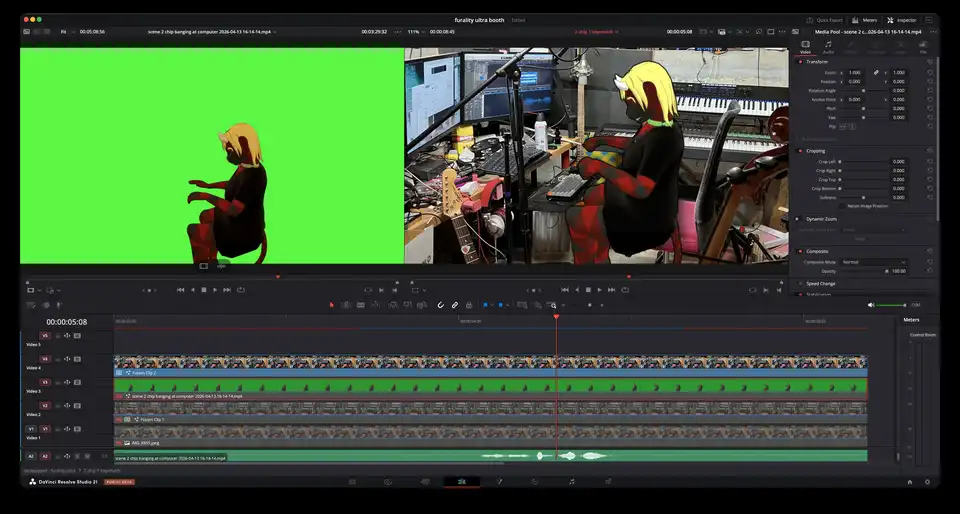Toggle the Position Lock padlock icon

click(x=469, y=305)
